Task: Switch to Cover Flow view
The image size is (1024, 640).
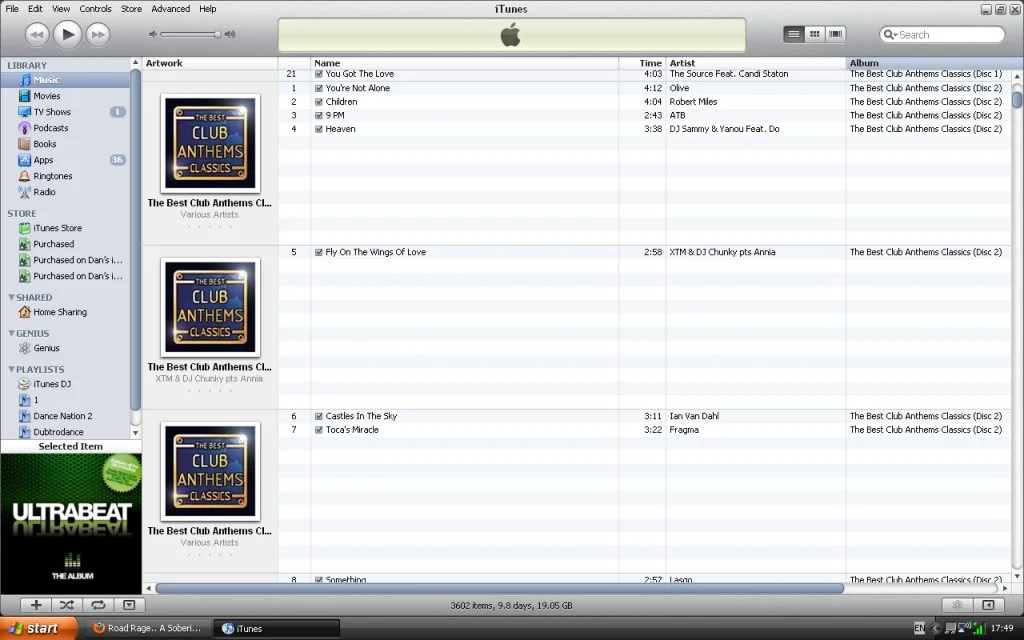Action: point(835,34)
